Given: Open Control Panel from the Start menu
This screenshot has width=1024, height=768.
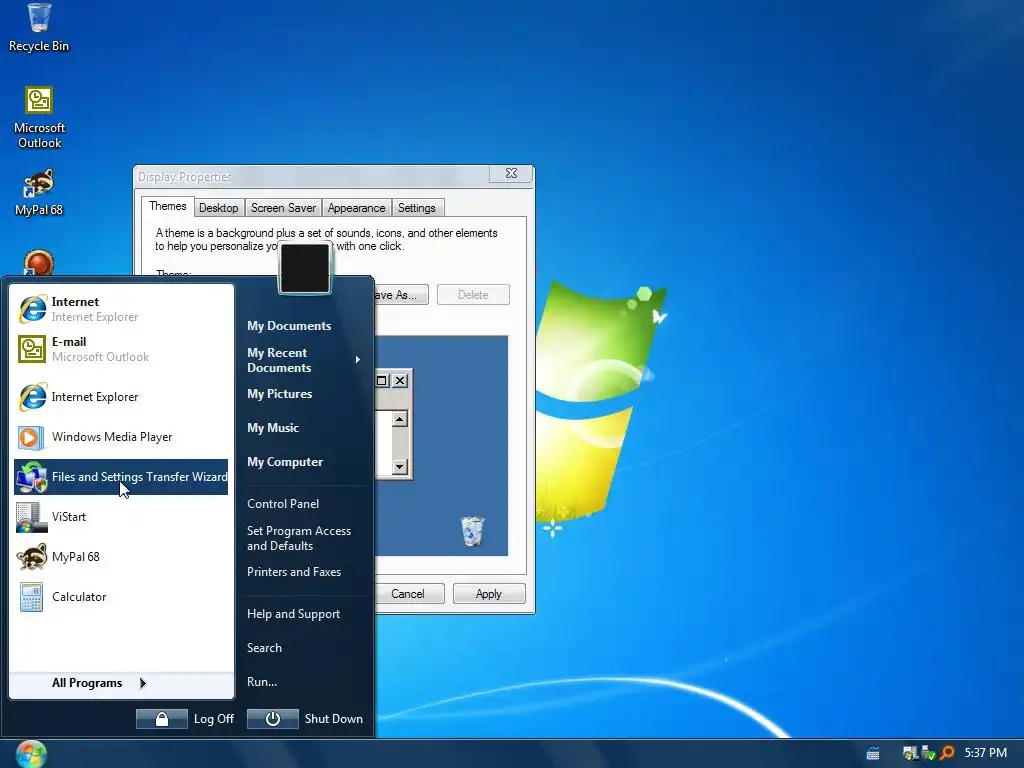Looking at the screenshot, I should 283,504.
